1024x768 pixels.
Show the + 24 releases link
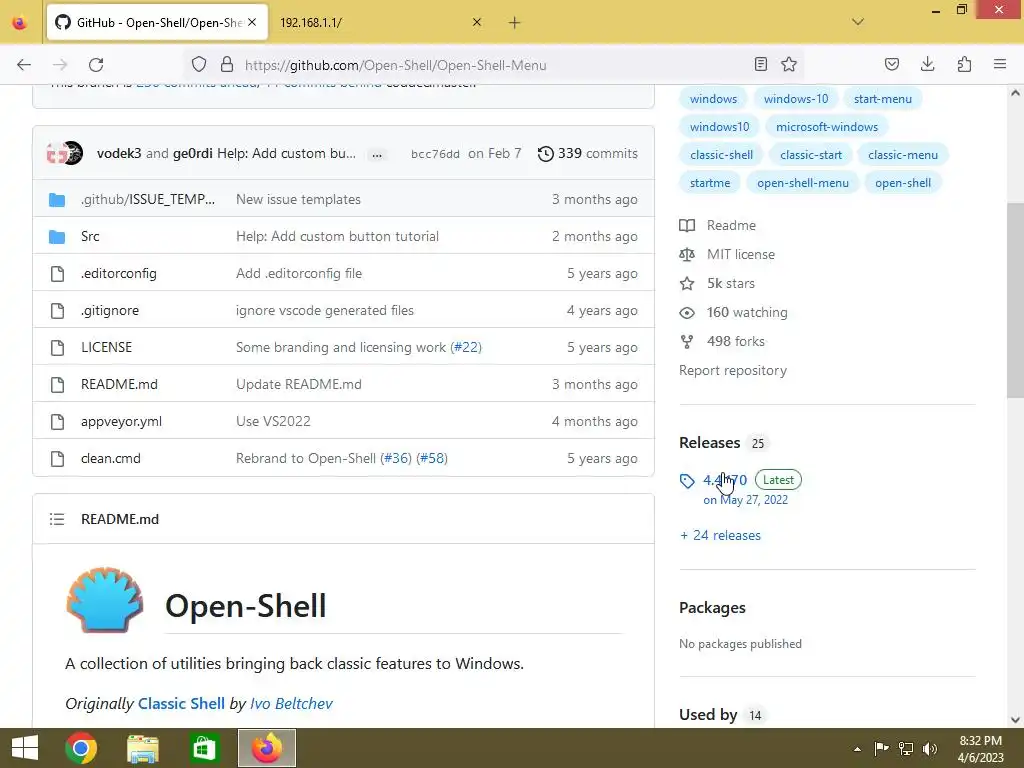720,536
